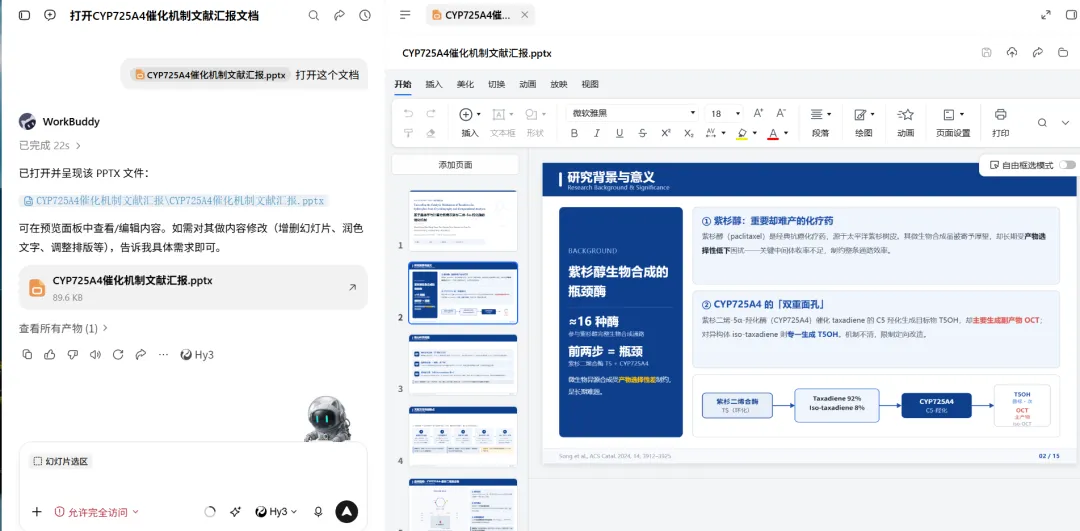The width and height of the screenshot is (1080, 531).
Task: Switch to the Slideshow ribbon tab
Action: [x=559, y=84]
